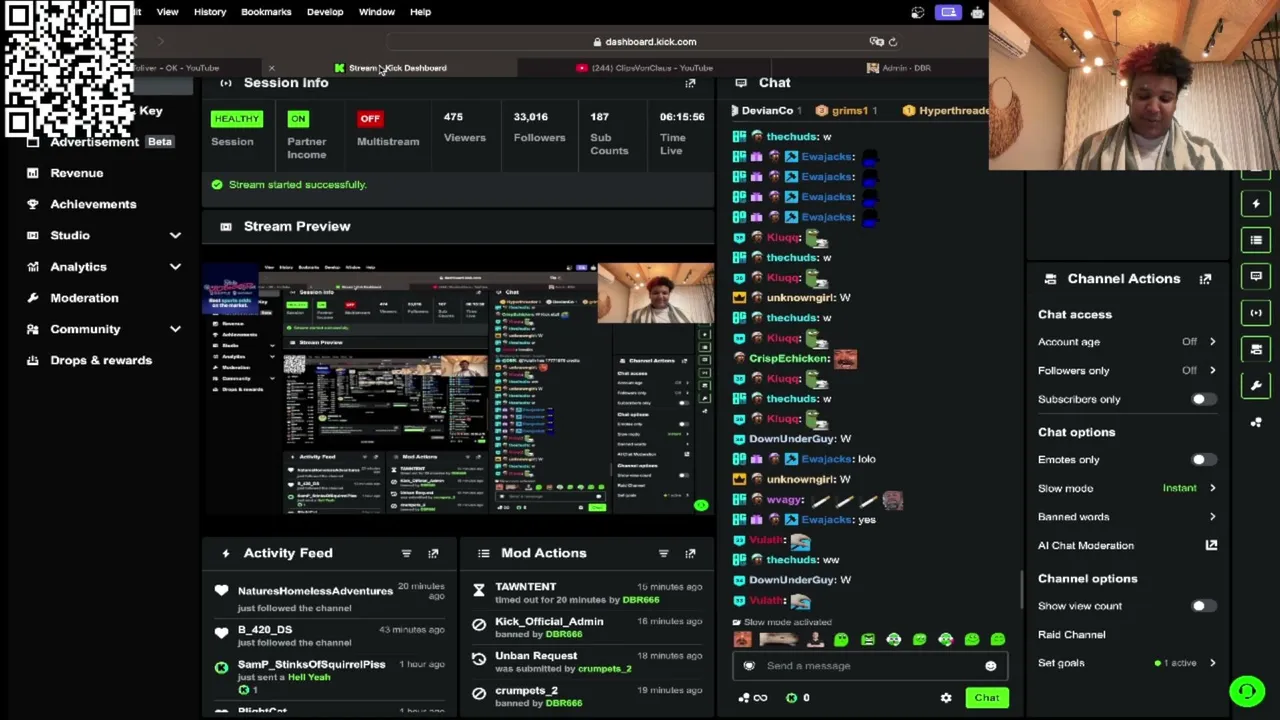1280x720 pixels.
Task: Send message with green Chat button
Action: tap(987, 698)
